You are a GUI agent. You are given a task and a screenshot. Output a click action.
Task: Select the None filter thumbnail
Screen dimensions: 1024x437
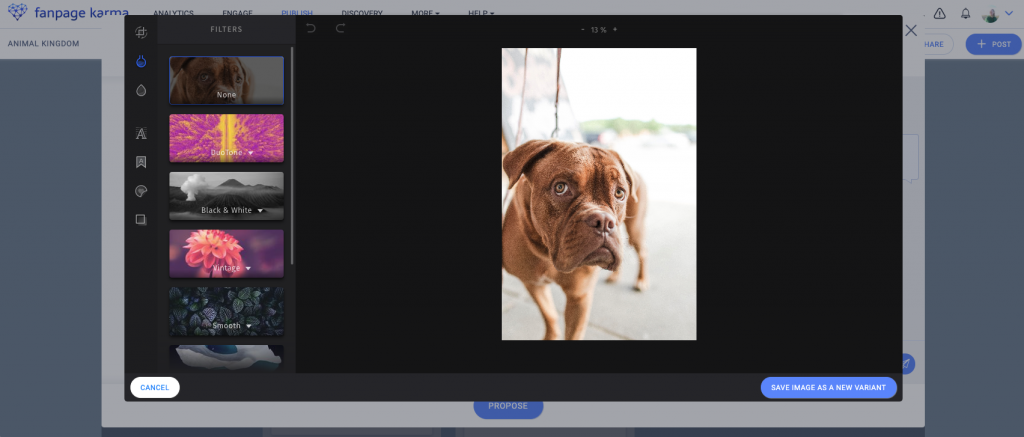(x=226, y=80)
